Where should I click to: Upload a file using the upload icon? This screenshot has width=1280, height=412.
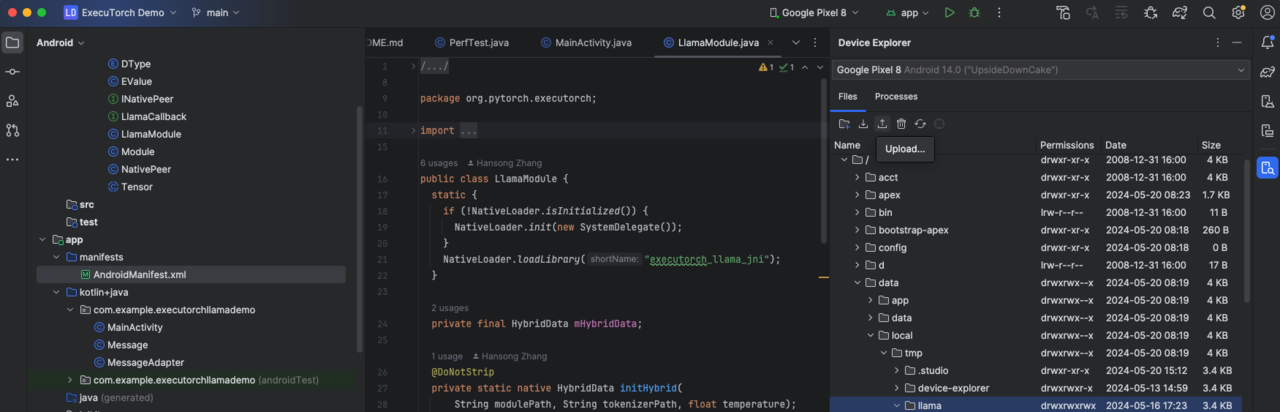coord(882,123)
